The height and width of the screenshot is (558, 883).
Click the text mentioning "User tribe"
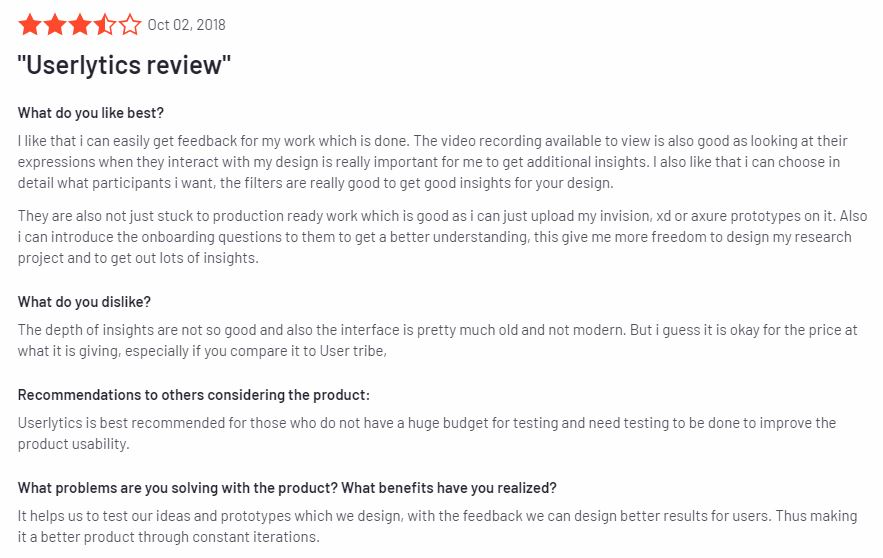[353, 351]
